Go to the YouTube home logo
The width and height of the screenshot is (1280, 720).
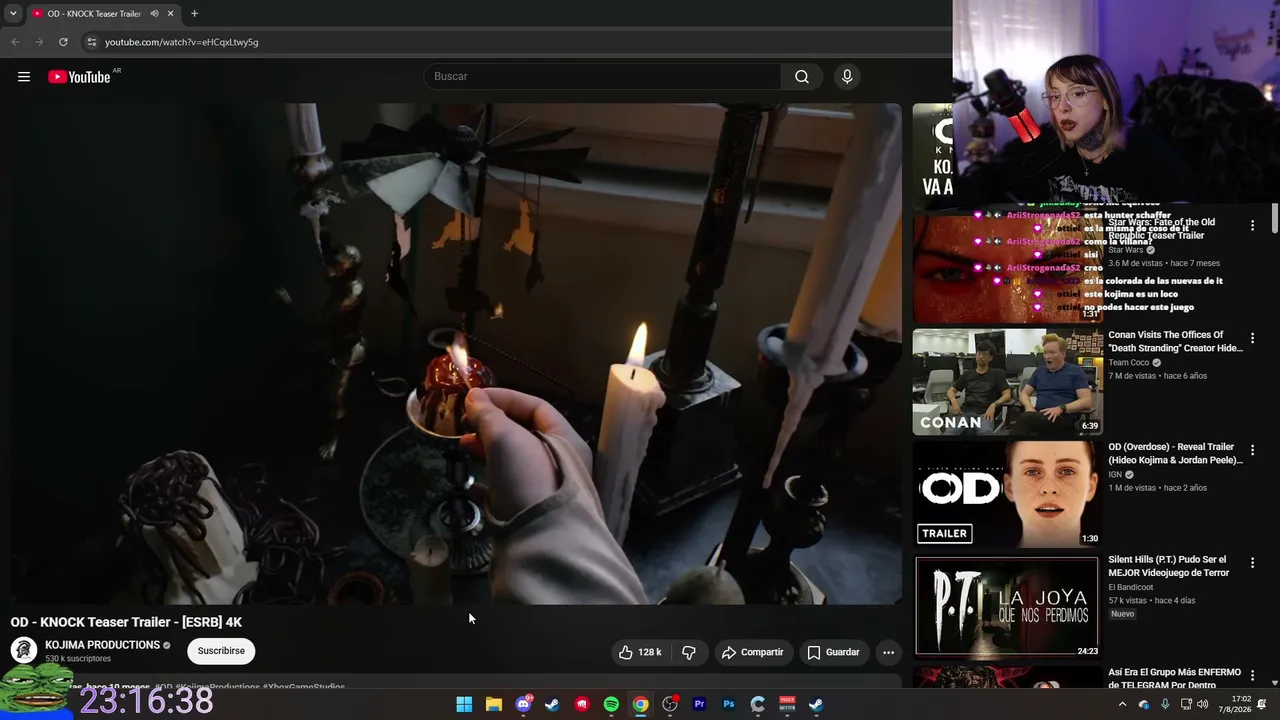(x=79, y=77)
